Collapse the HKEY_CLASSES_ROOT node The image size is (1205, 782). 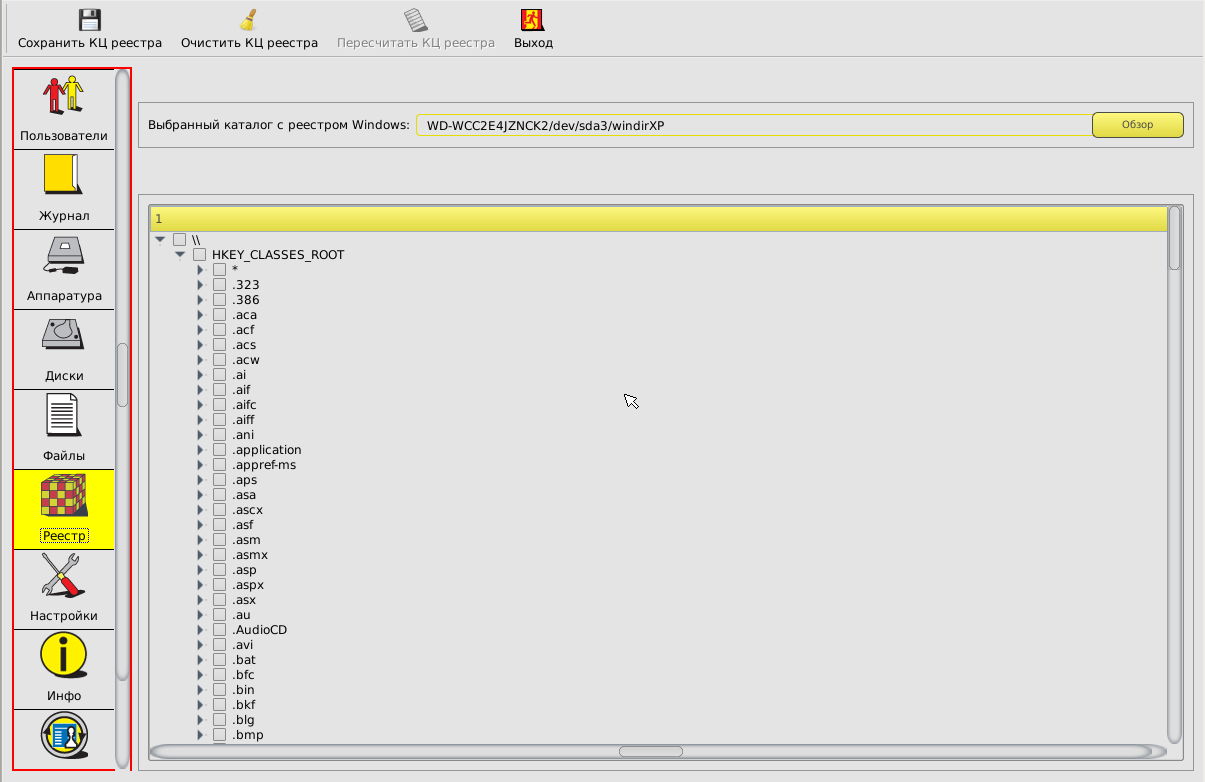[180, 255]
